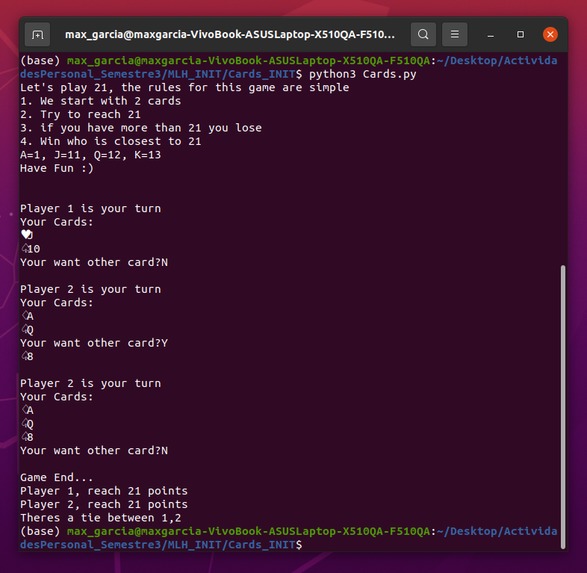Click "1. We start with 2 cards"
The height and width of the screenshot is (573, 587).
101,101
